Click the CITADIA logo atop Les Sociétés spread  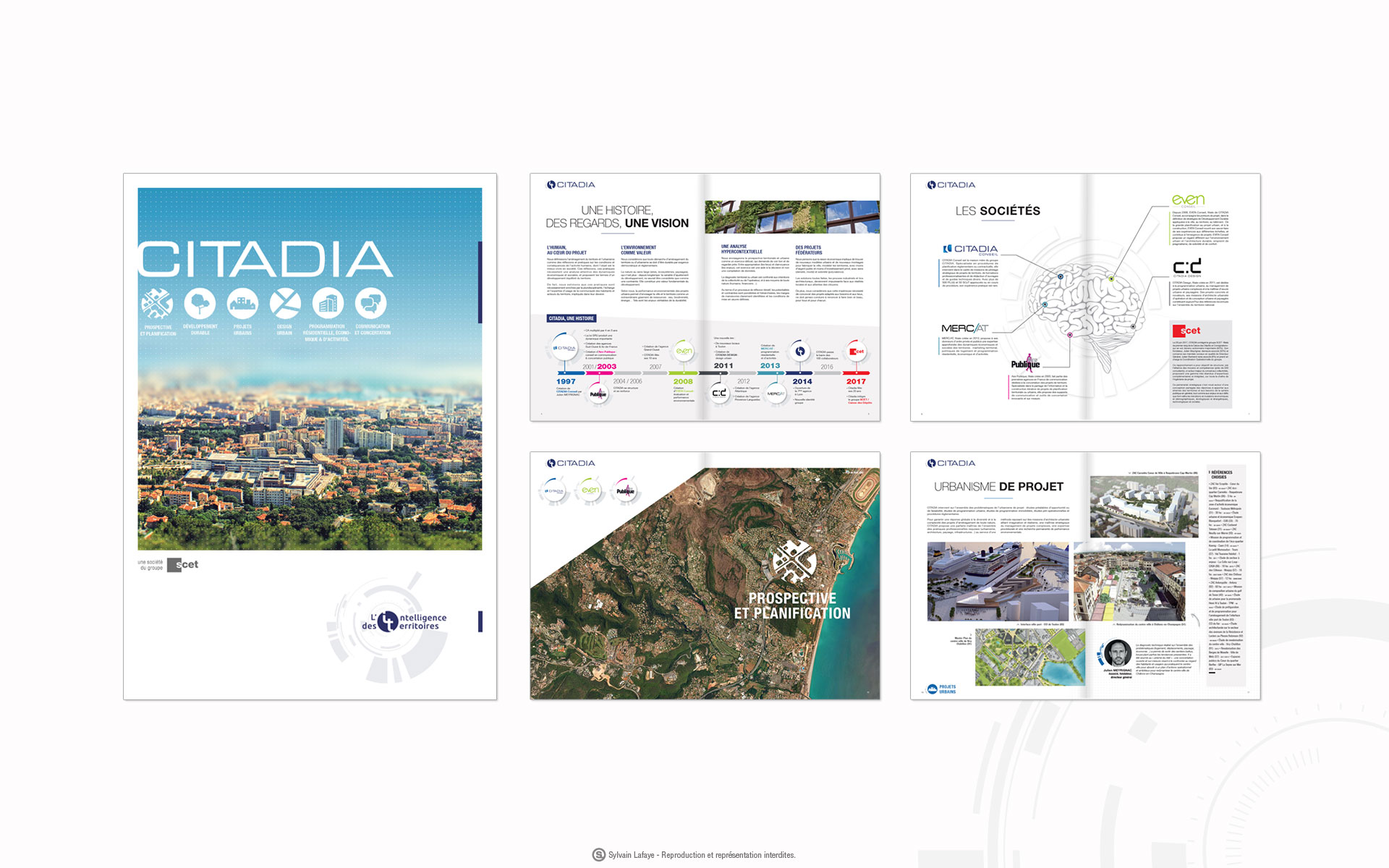click(951, 184)
